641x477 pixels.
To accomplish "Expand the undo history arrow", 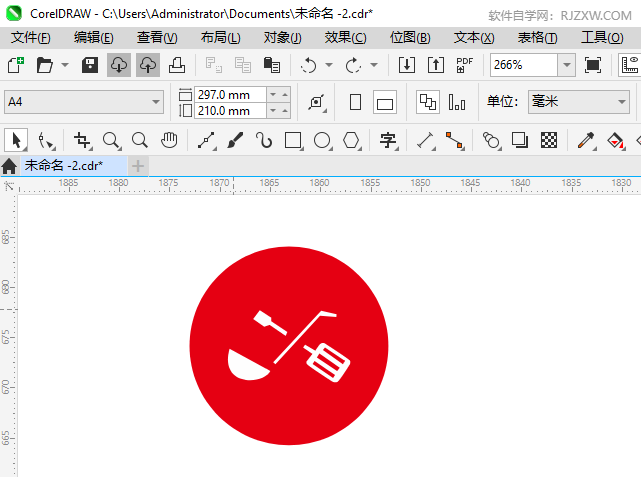I will (329, 65).
